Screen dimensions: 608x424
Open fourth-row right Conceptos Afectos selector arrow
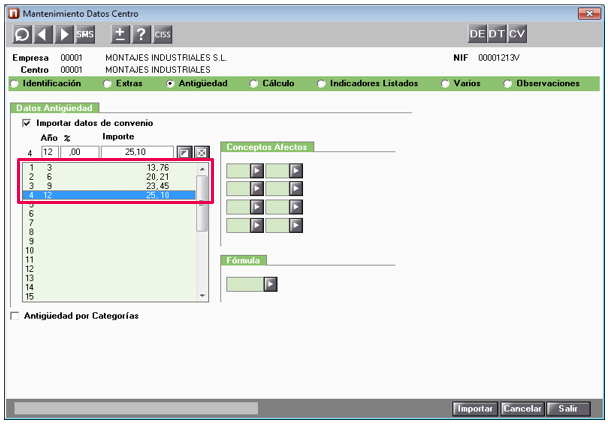point(296,225)
